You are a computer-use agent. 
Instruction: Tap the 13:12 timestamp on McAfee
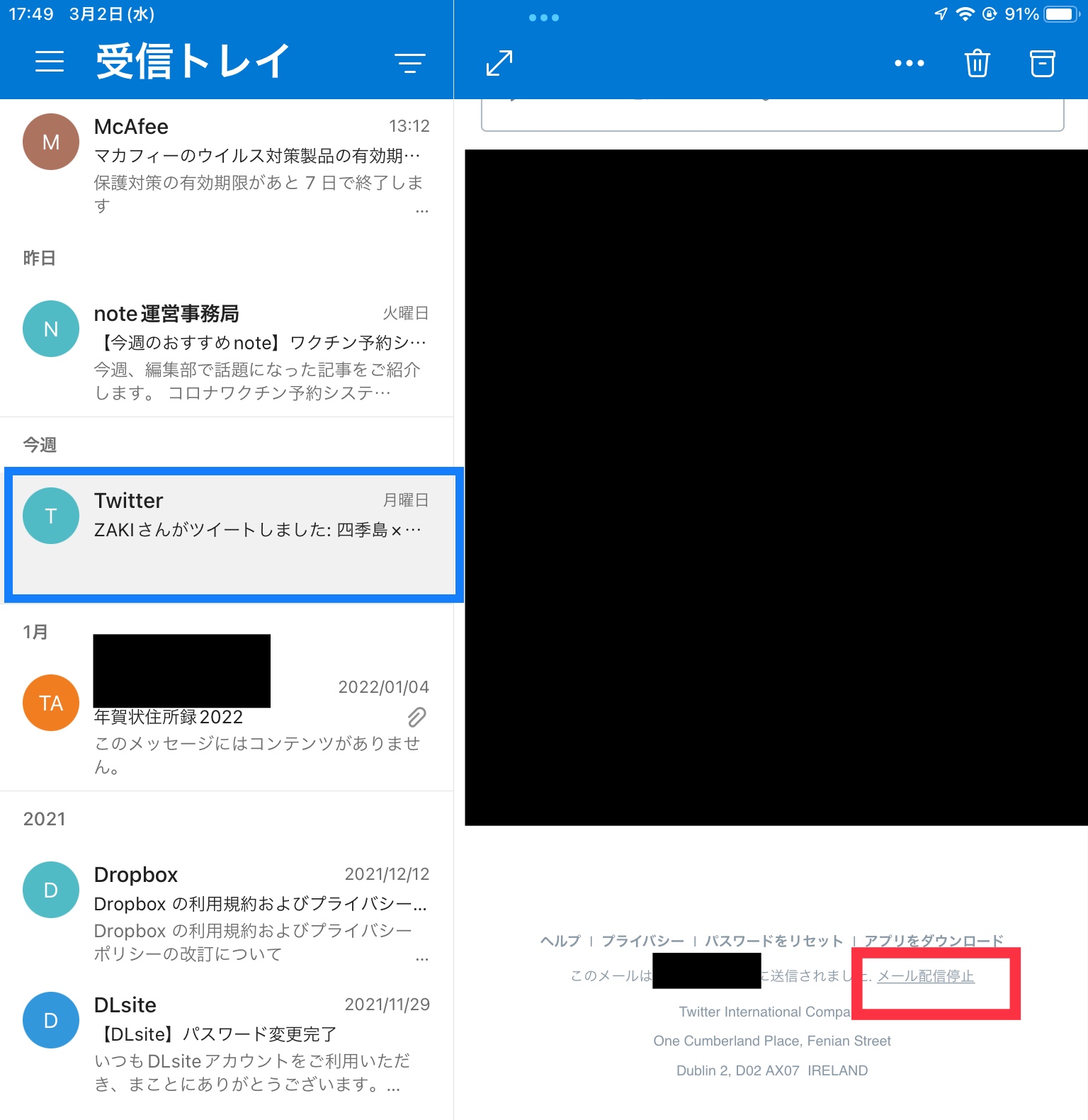click(x=409, y=126)
